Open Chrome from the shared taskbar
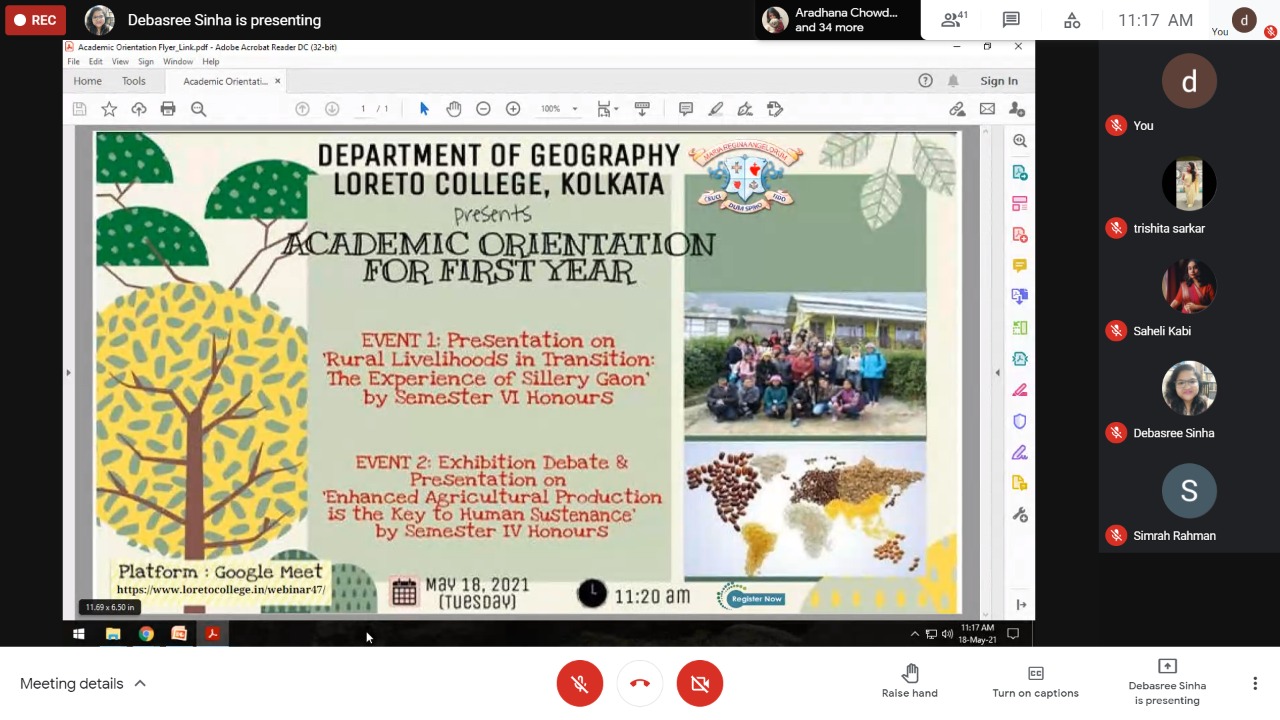The width and height of the screenshot is (1280, 720). [x=146, y=634]
